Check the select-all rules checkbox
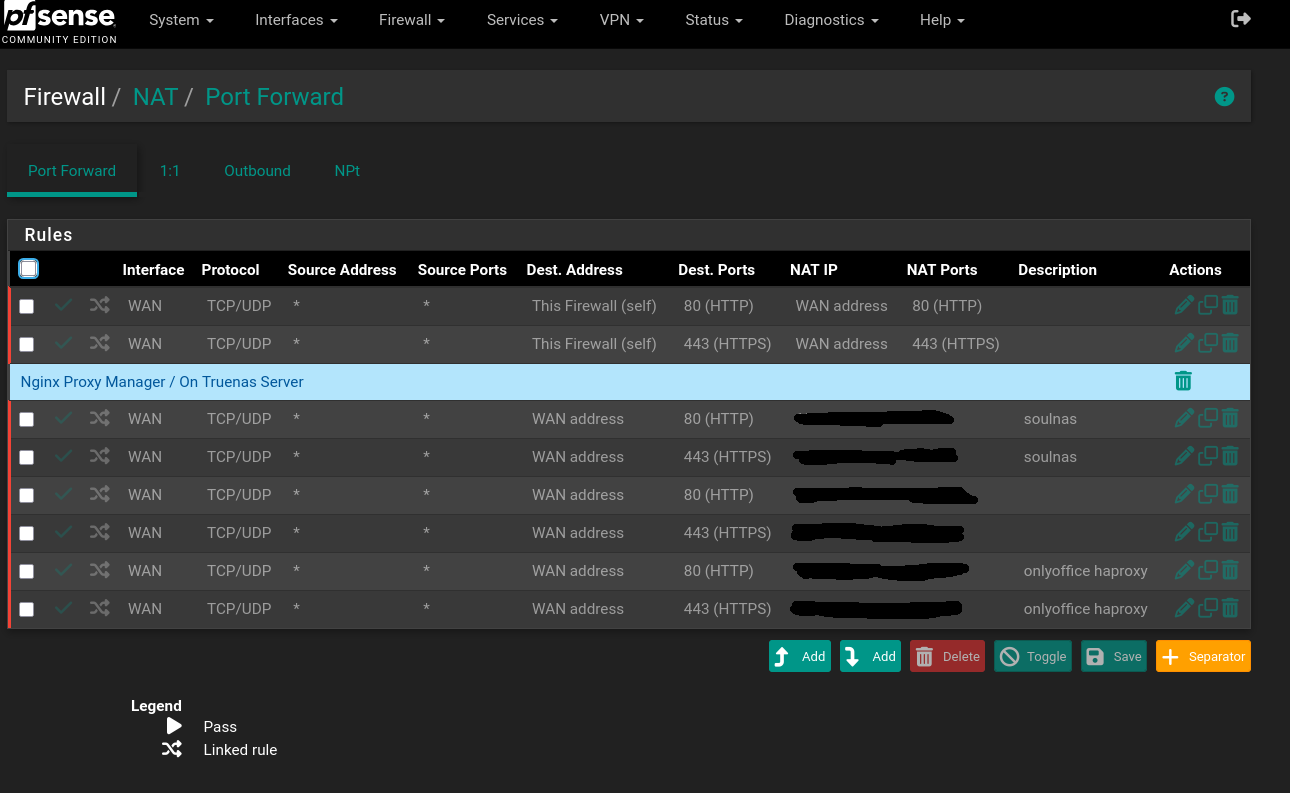This screenshot has width=1290, height=793. tap(28, 268)
